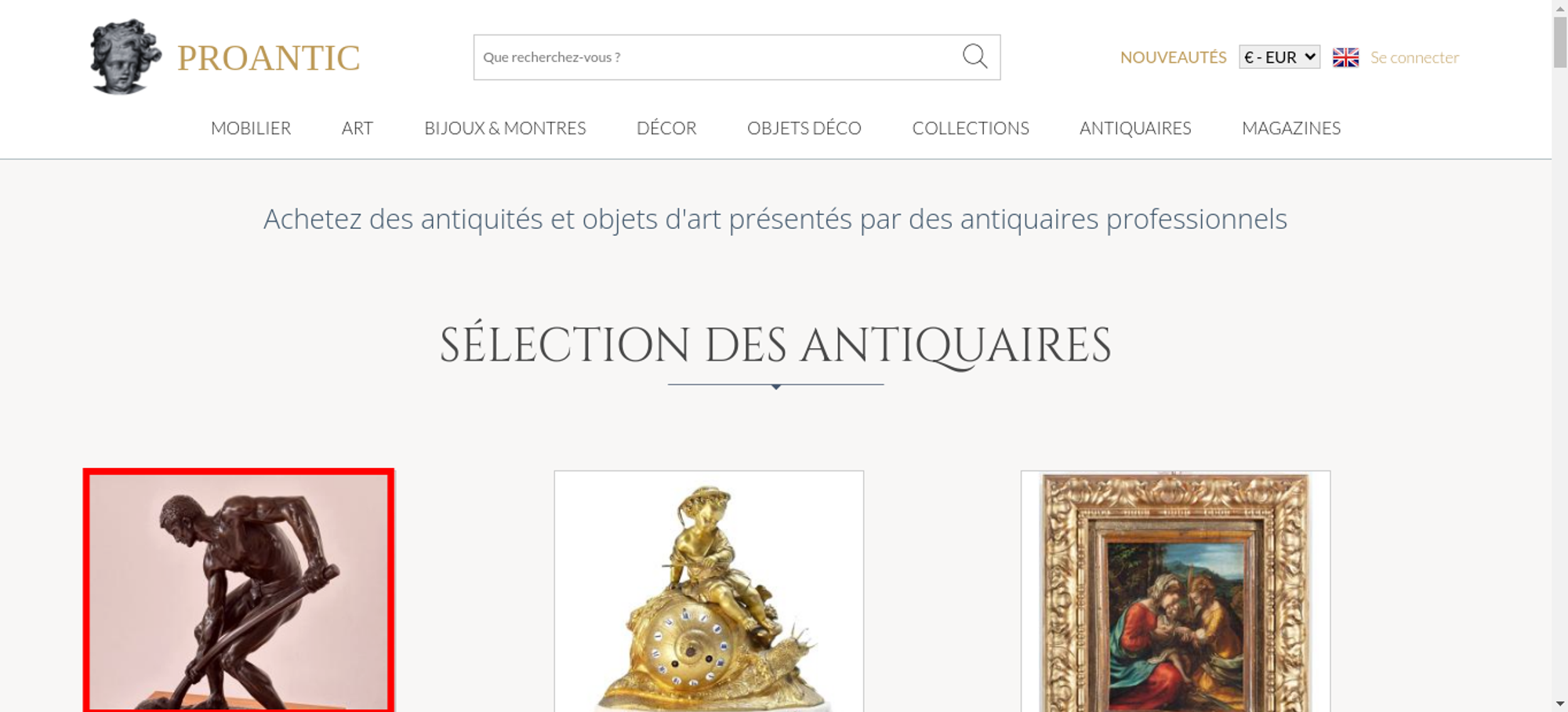Click the Nouveautés link

click(1173, 57)
